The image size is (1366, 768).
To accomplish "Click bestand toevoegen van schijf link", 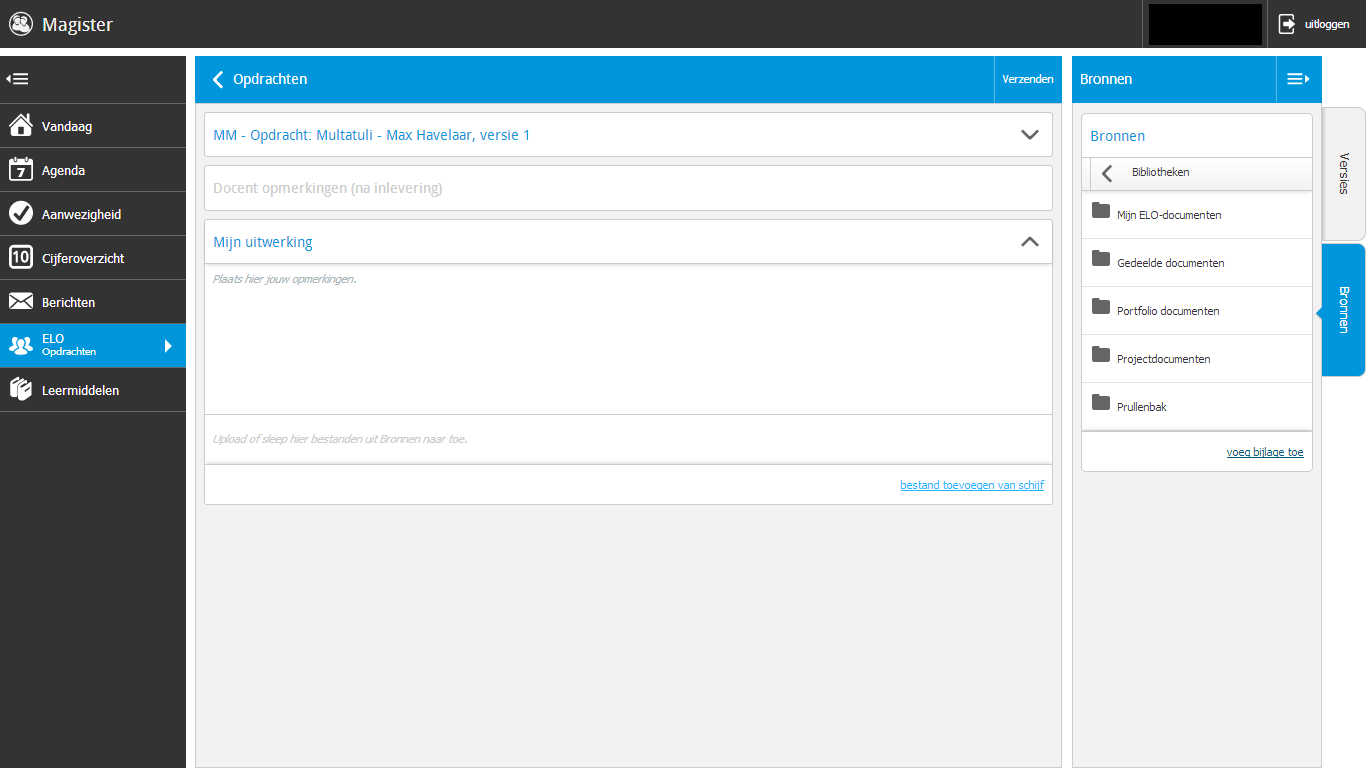I will point(971,485).
